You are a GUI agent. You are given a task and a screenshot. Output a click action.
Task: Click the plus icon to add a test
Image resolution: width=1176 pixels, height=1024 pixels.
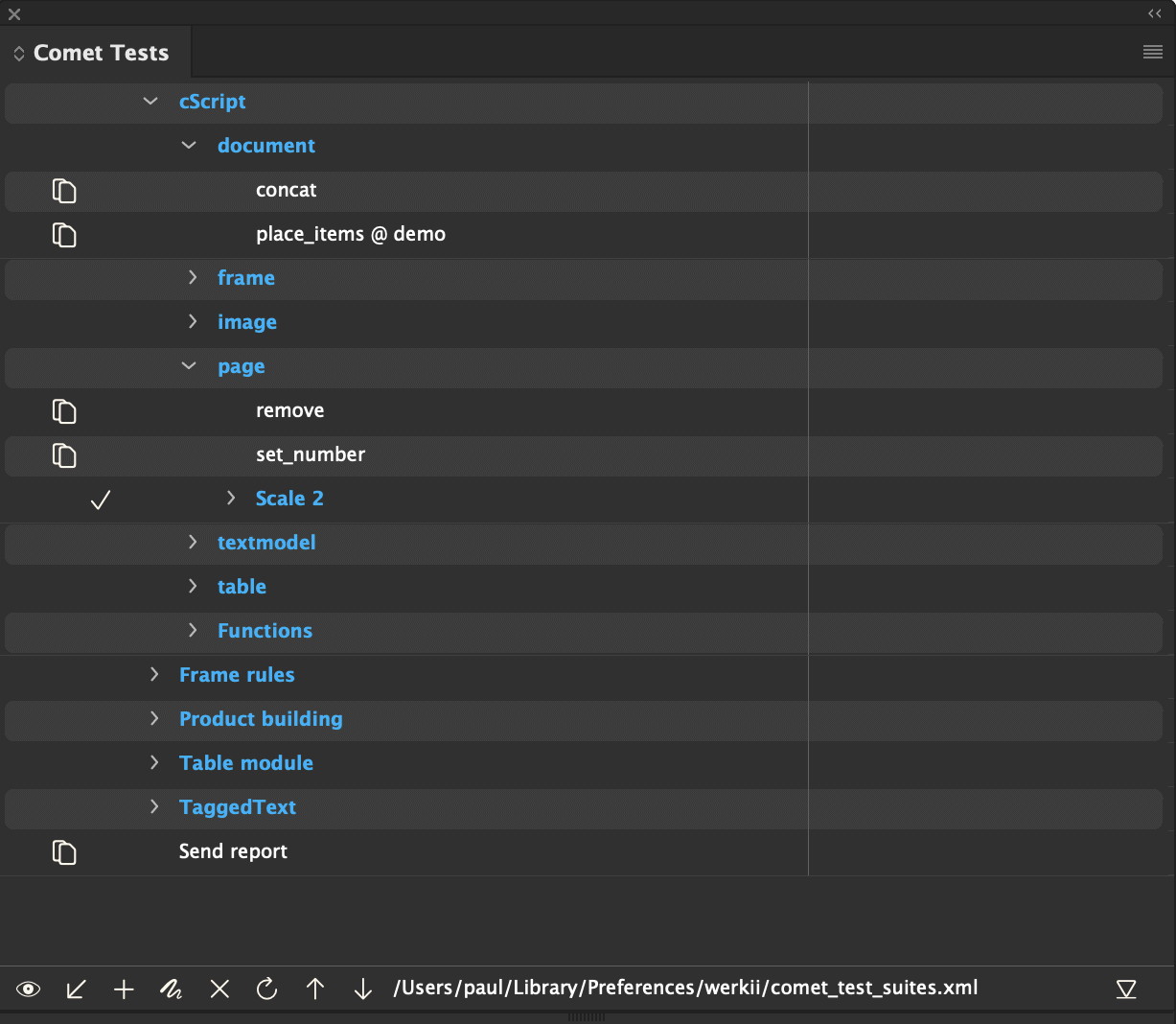[124, 989]
